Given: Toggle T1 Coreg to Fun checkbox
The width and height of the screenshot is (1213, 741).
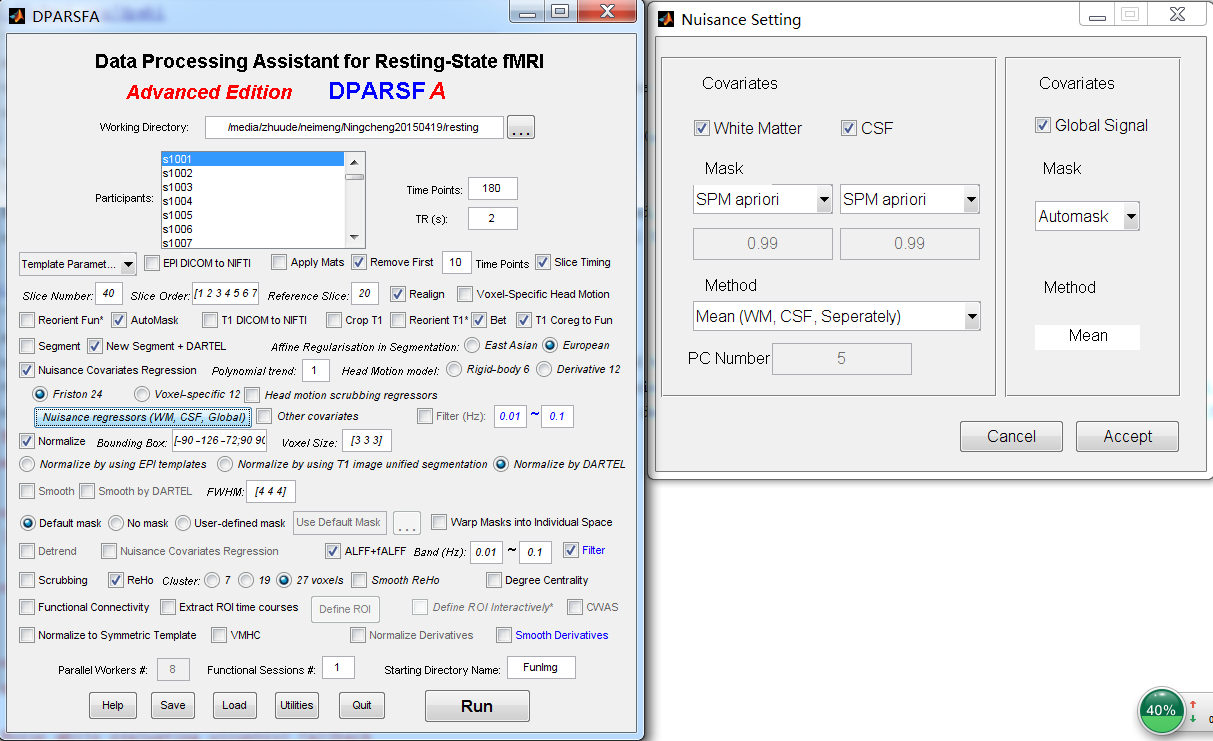Looking at the screenshot, I should click(x=524, y=320).
